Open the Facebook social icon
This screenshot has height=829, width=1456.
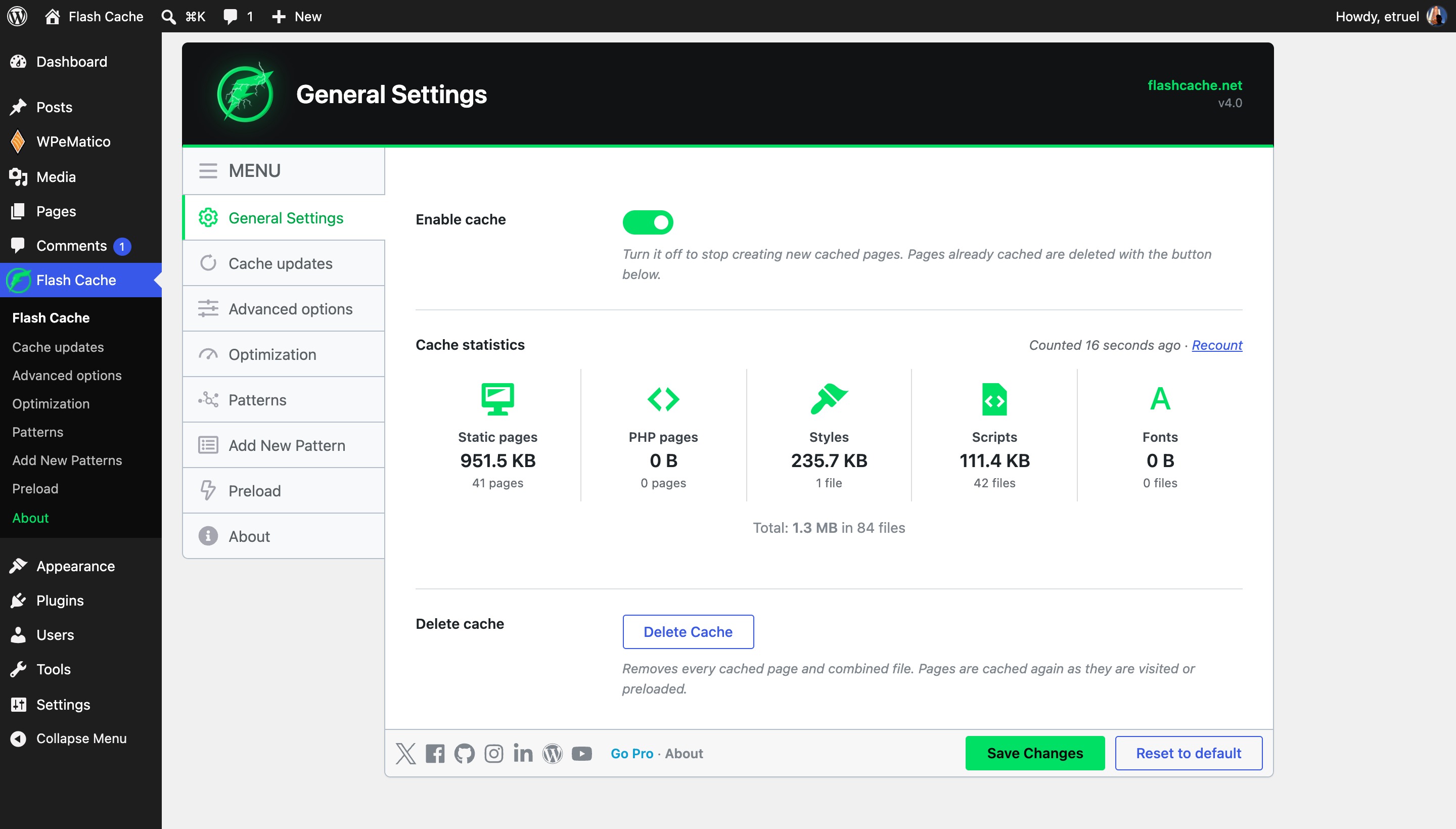[x=435, y=753]
